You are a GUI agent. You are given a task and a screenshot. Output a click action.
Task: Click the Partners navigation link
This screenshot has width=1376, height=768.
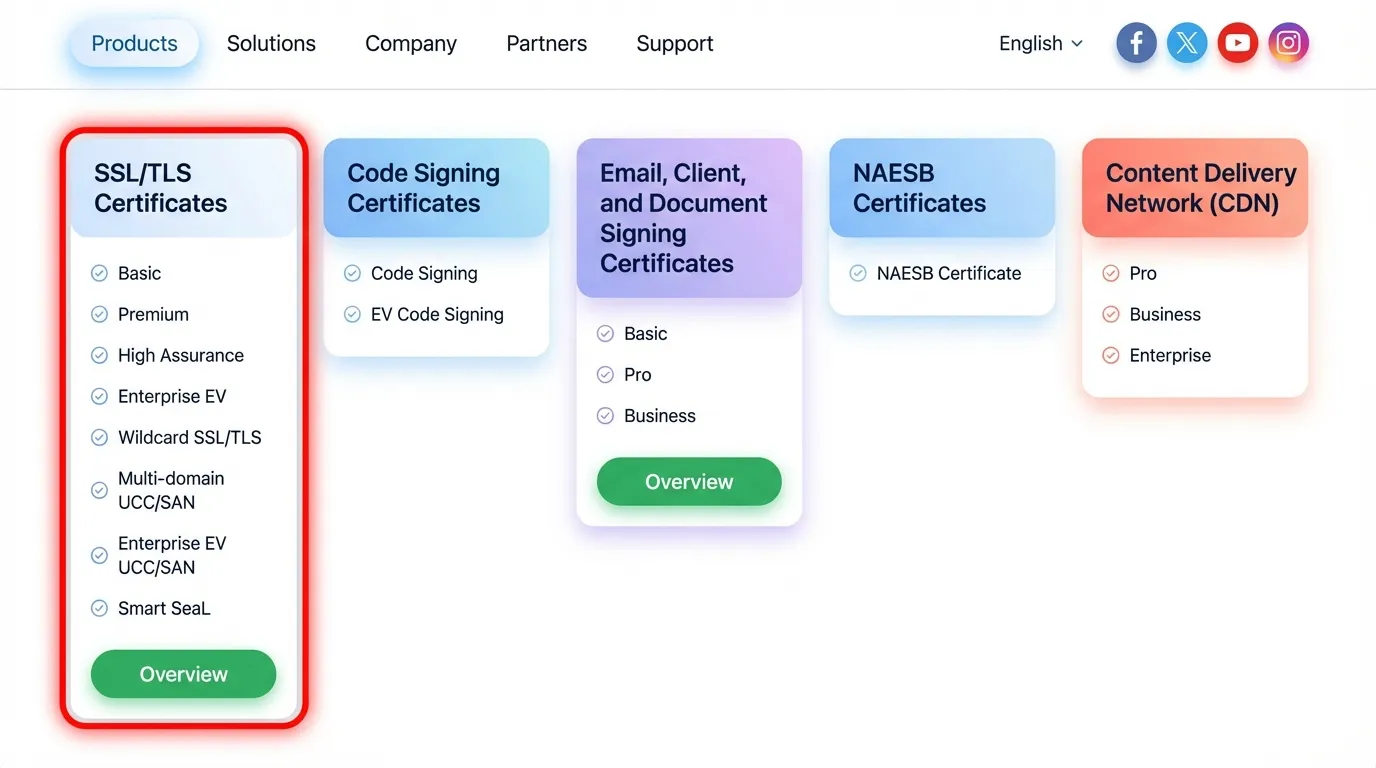pos(546,43)
